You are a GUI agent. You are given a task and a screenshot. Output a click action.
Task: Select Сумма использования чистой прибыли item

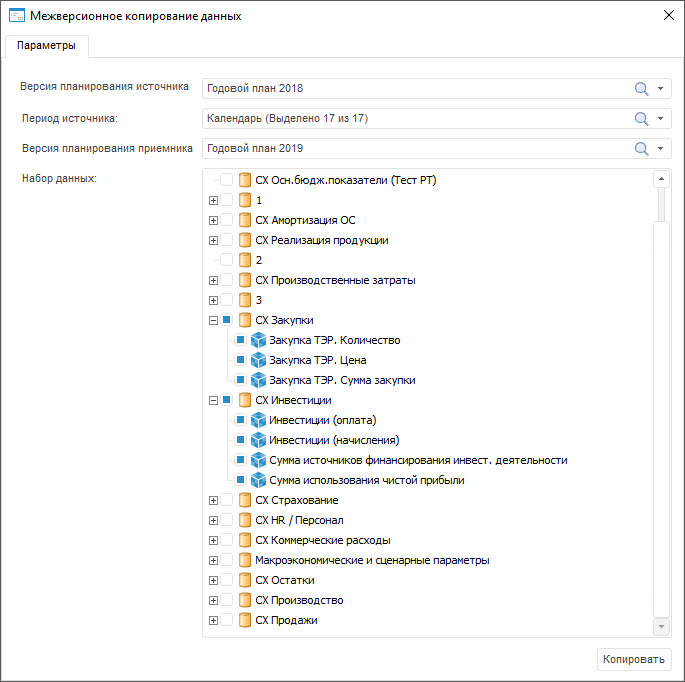(x=366, y=480)
